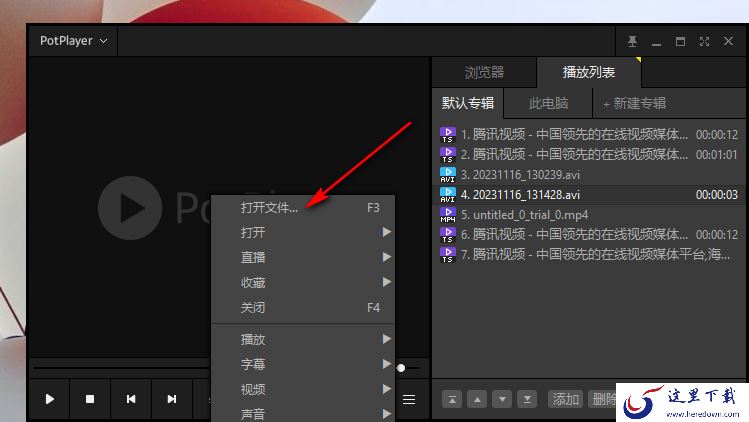
Task: Start playback with the Play button
Action: click(x=50, y=399)
